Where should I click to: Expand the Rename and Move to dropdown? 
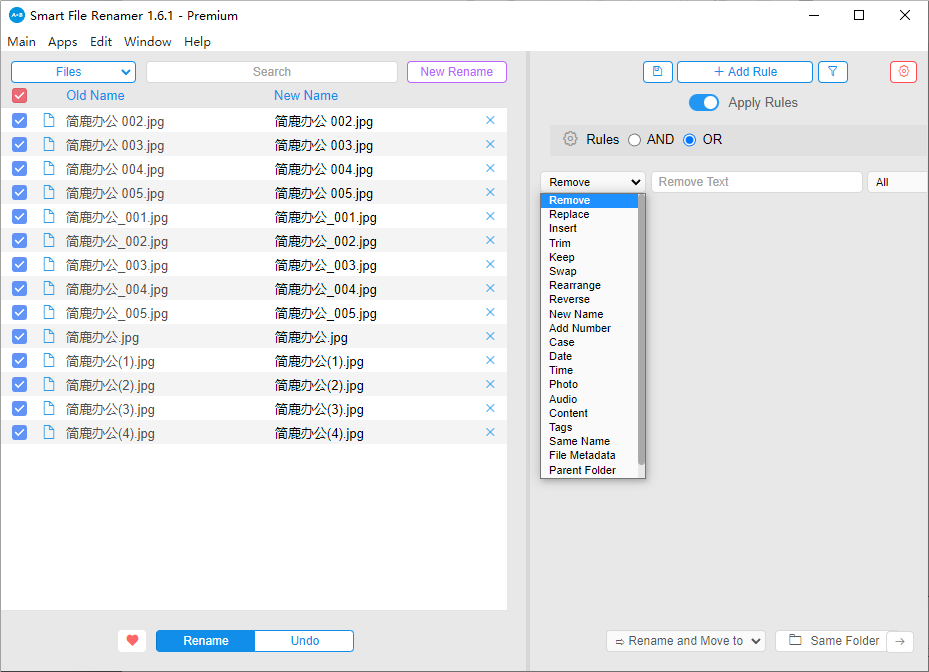pyautogui.click(x=685, y=641)
